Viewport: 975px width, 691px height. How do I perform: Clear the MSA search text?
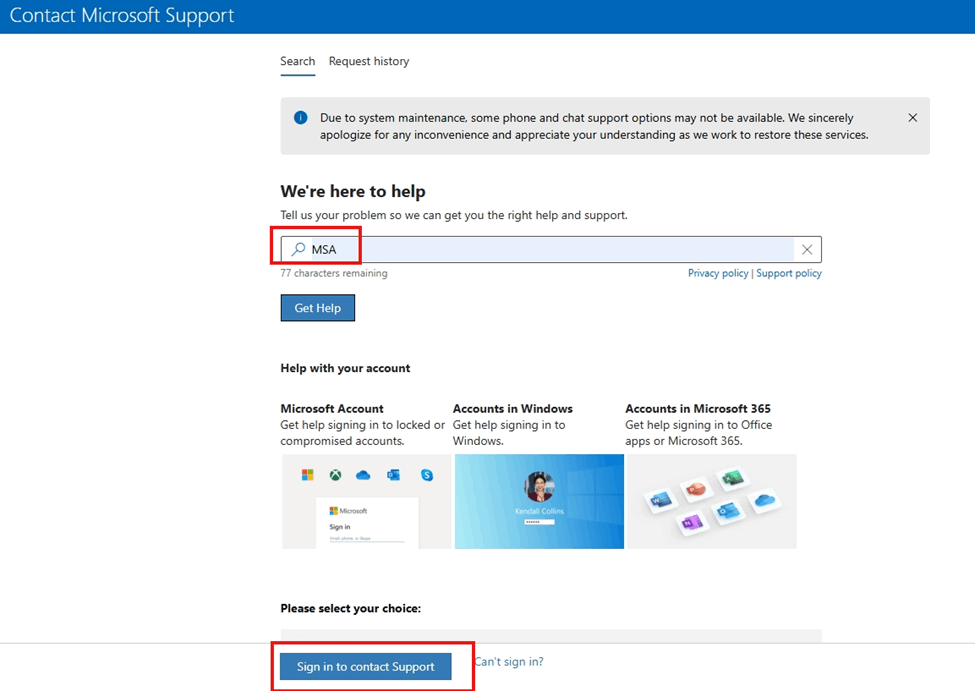click(x=807, y=249)
